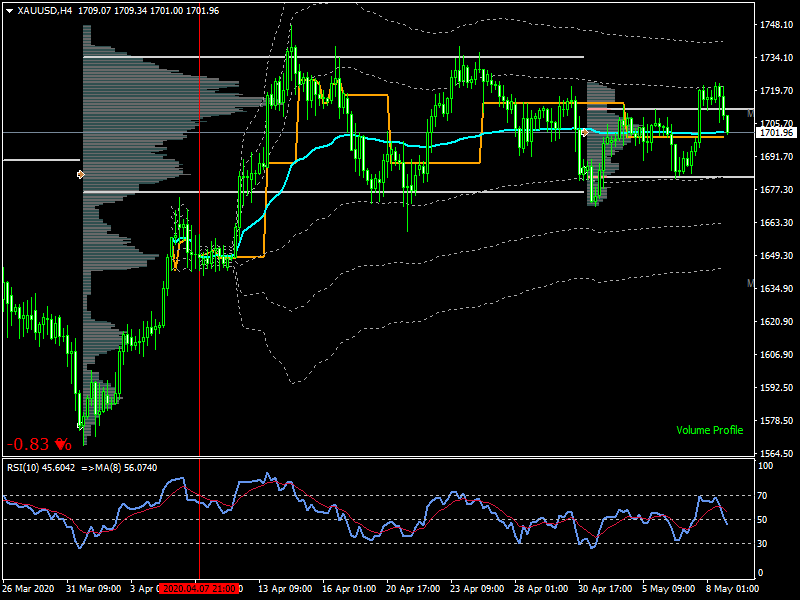Click the chart menu triangle beside XAUUSD
This screenshot has width=800, height=600.
[x=9, y=10]
